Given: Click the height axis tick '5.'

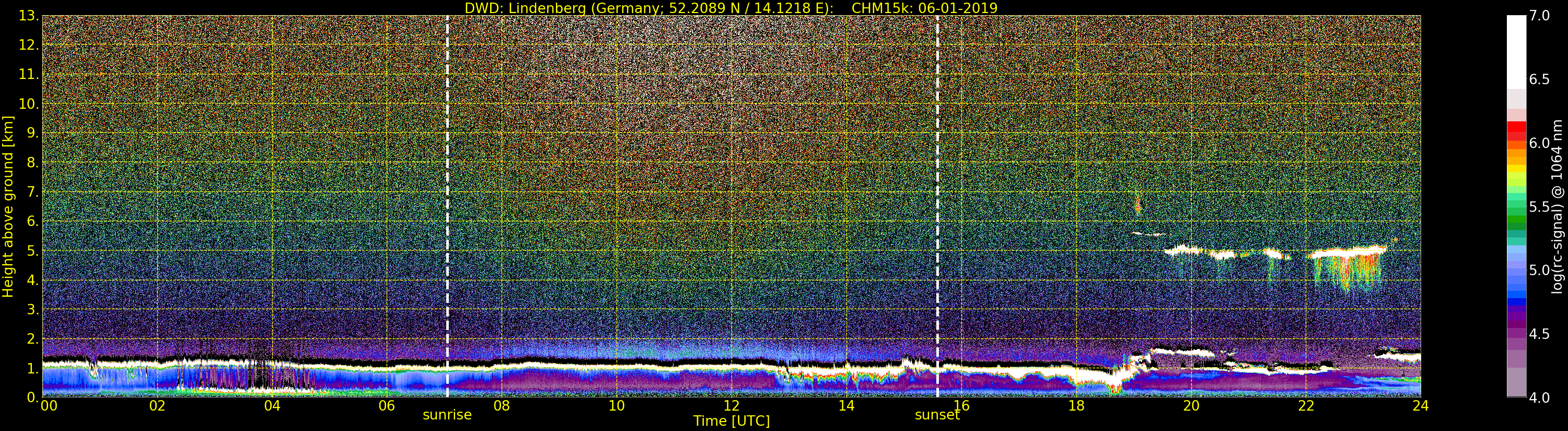Looking at the screenshot, I should [x=33, y=251].
